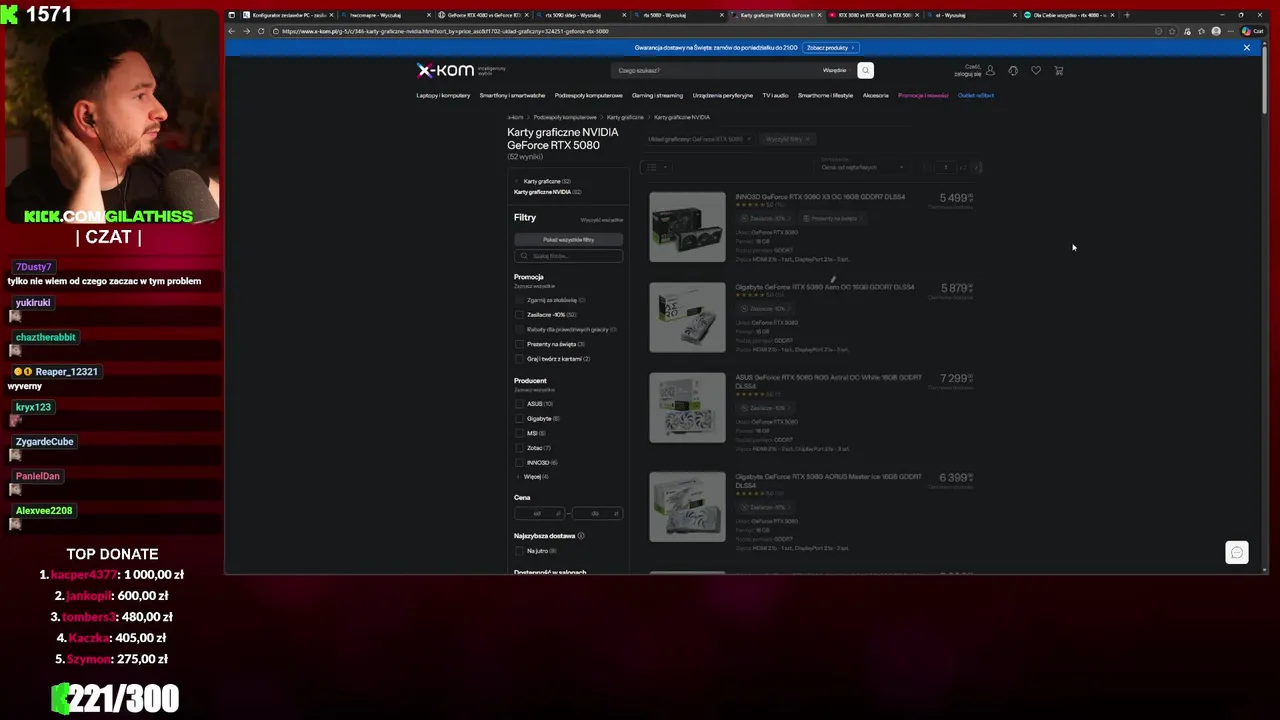Reload the page with refresh icon

[x=261, y=31]
